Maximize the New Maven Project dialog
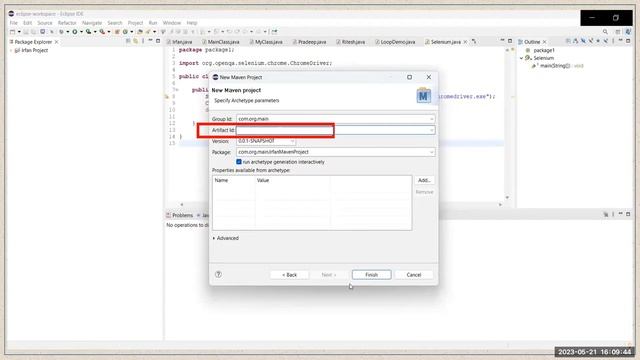This screenshot has width=640, height=360. coord(409,77)
